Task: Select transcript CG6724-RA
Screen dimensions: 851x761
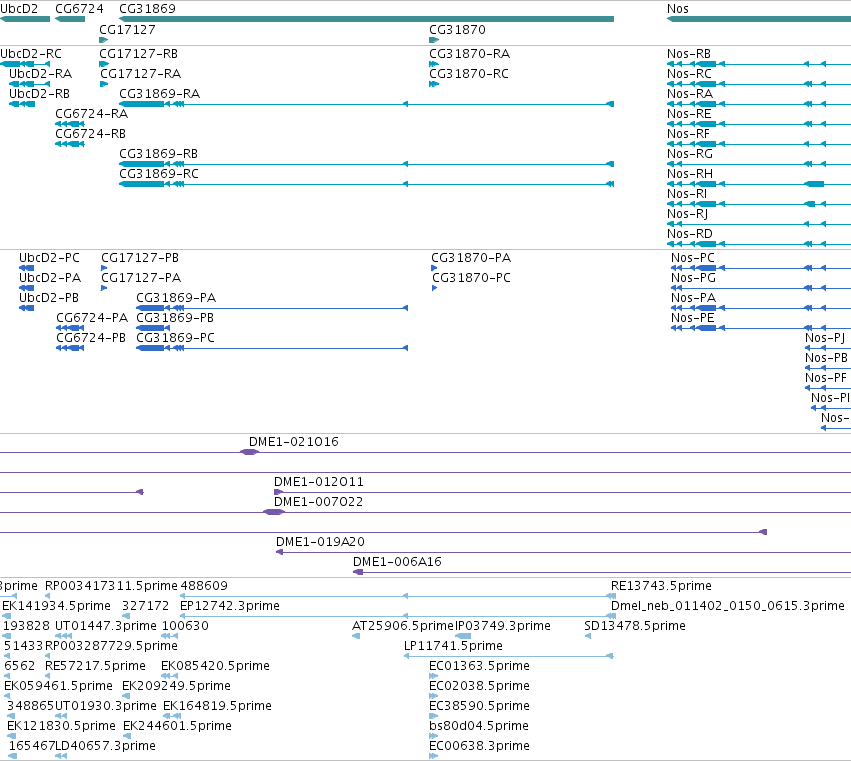Action: click(92, 114)
